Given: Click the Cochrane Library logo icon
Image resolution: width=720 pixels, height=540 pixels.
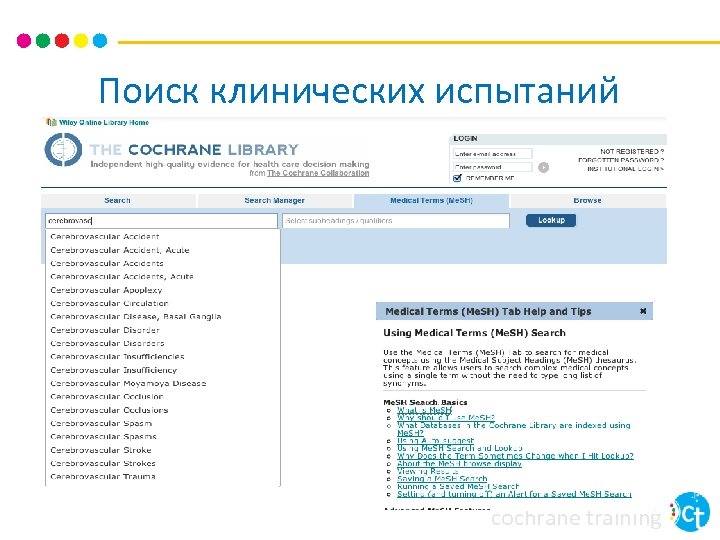Looking at the screenshot, I should tap(63, 150).
